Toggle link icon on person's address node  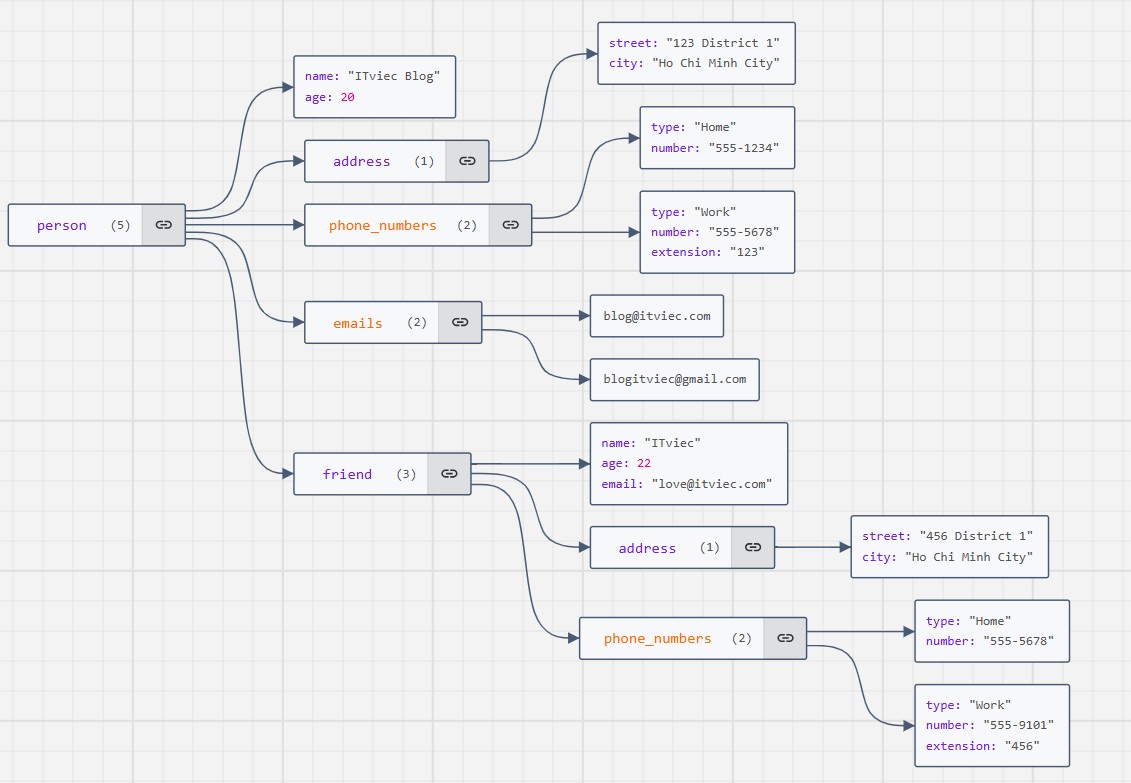(467, 161)
